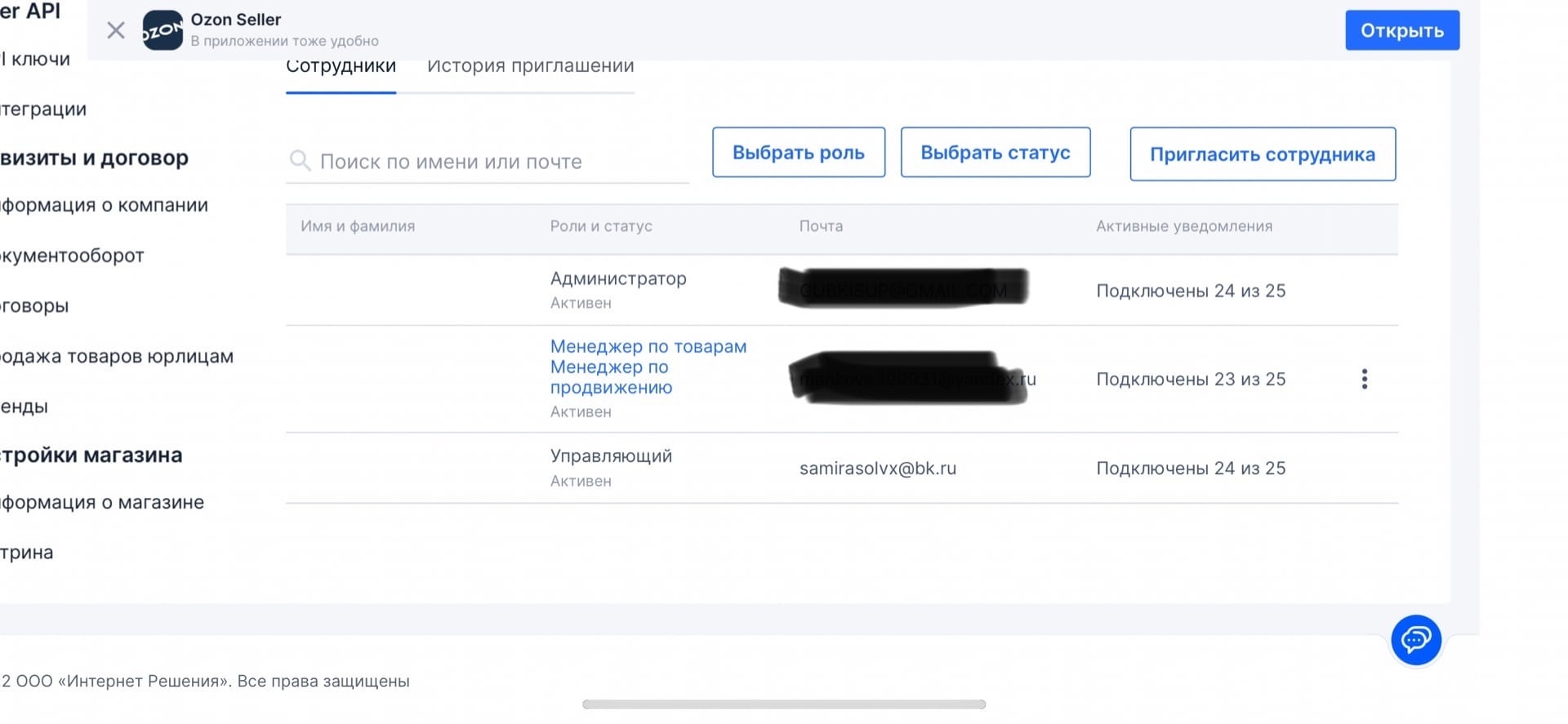
Task: Open Информация о компании in sidebar
Action: 104,206
